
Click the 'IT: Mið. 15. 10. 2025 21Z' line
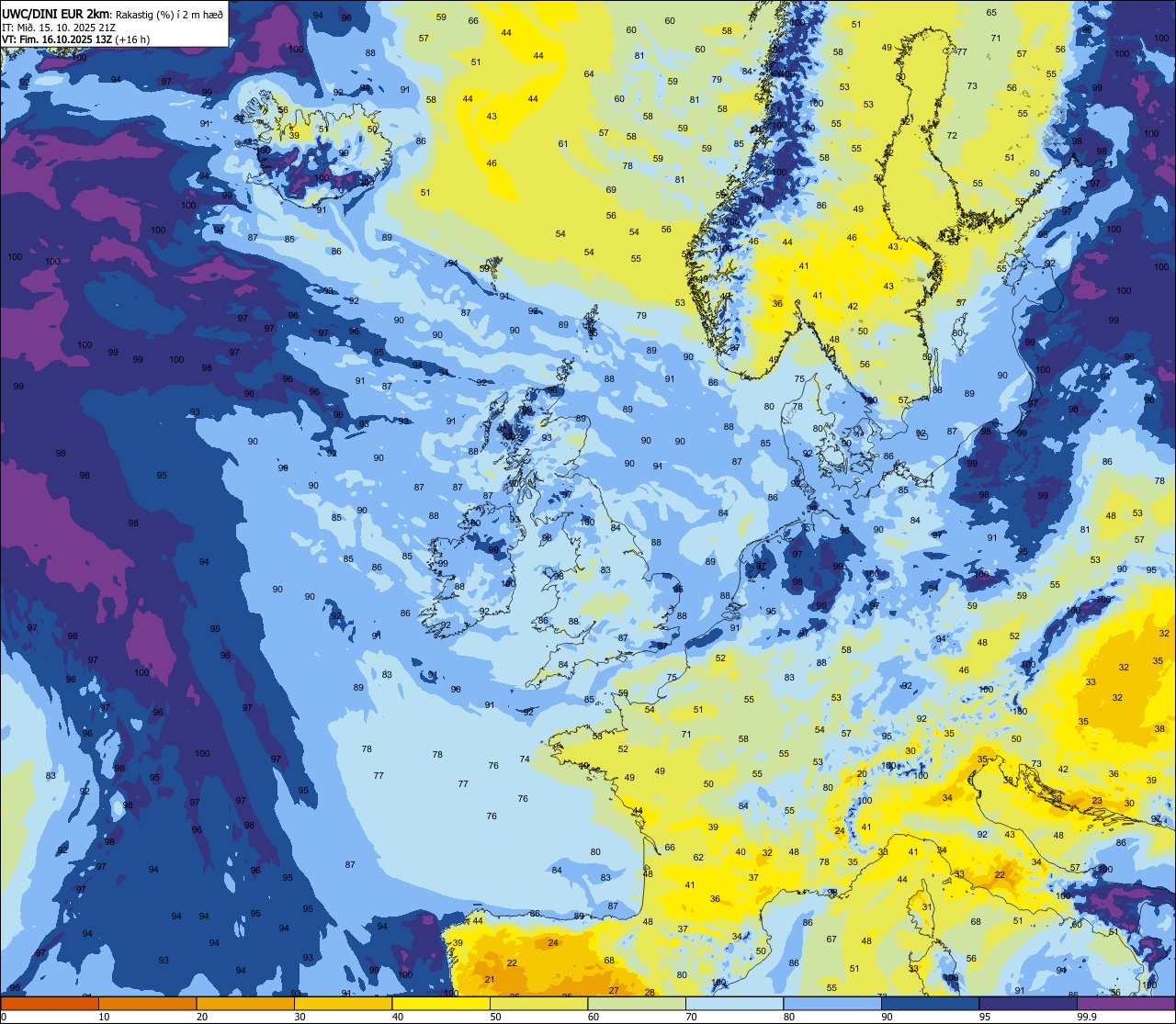click(x=58, y=27)
